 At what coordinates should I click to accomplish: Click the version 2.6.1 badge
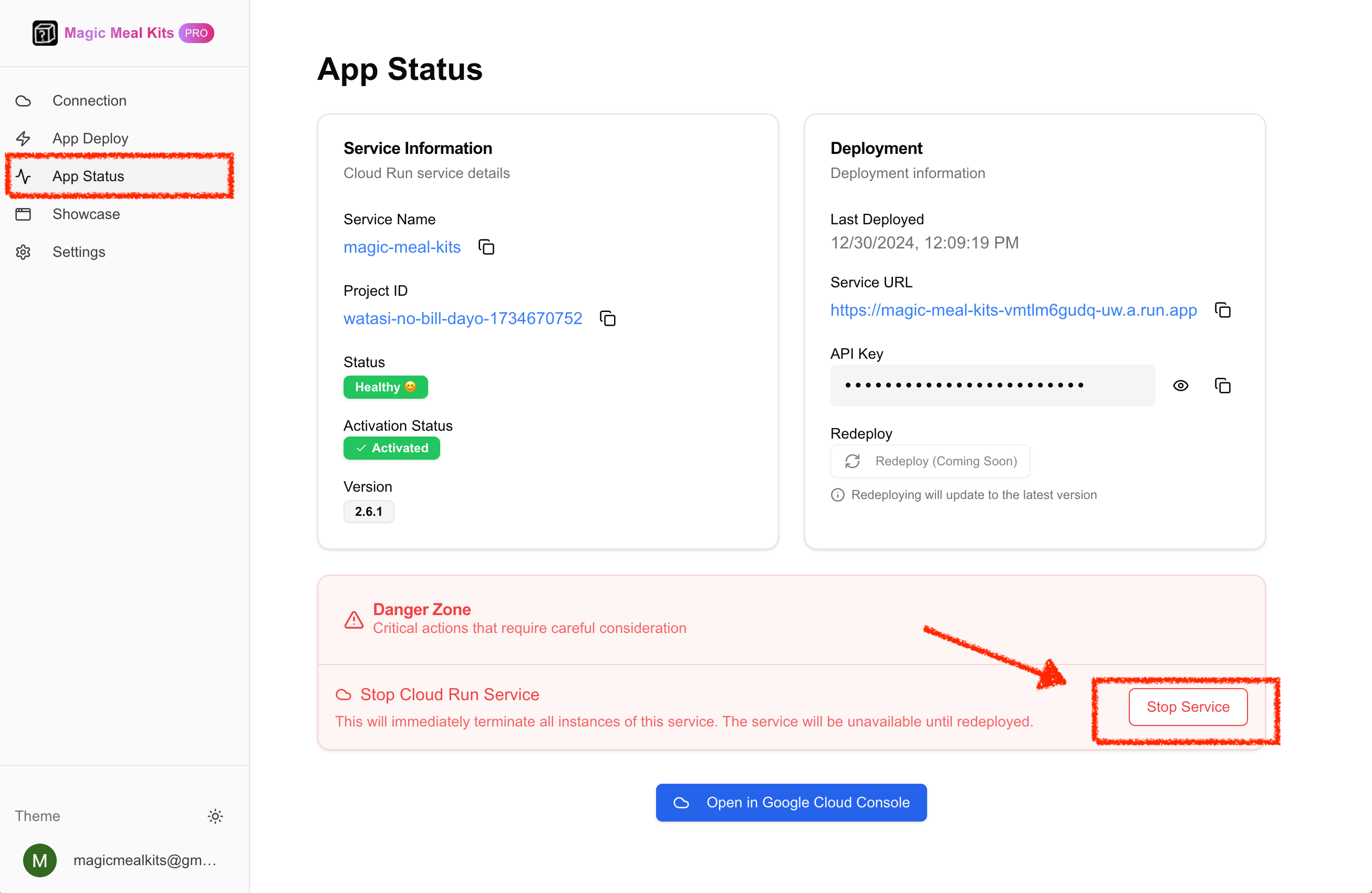tap(369, 511)
